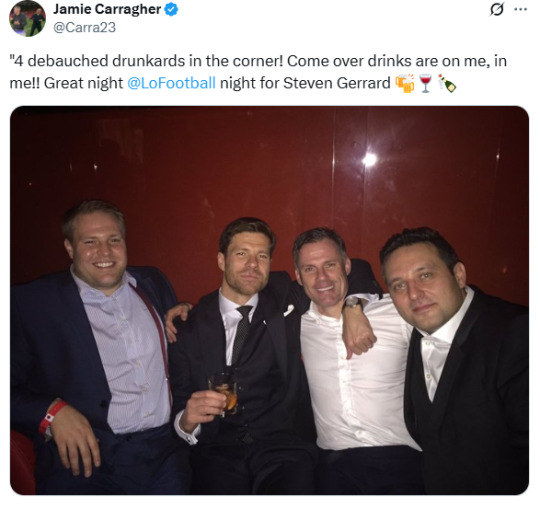Follow the @LoFootball mention link
Viewport: 540px width, 509px height.
(172, 83)
